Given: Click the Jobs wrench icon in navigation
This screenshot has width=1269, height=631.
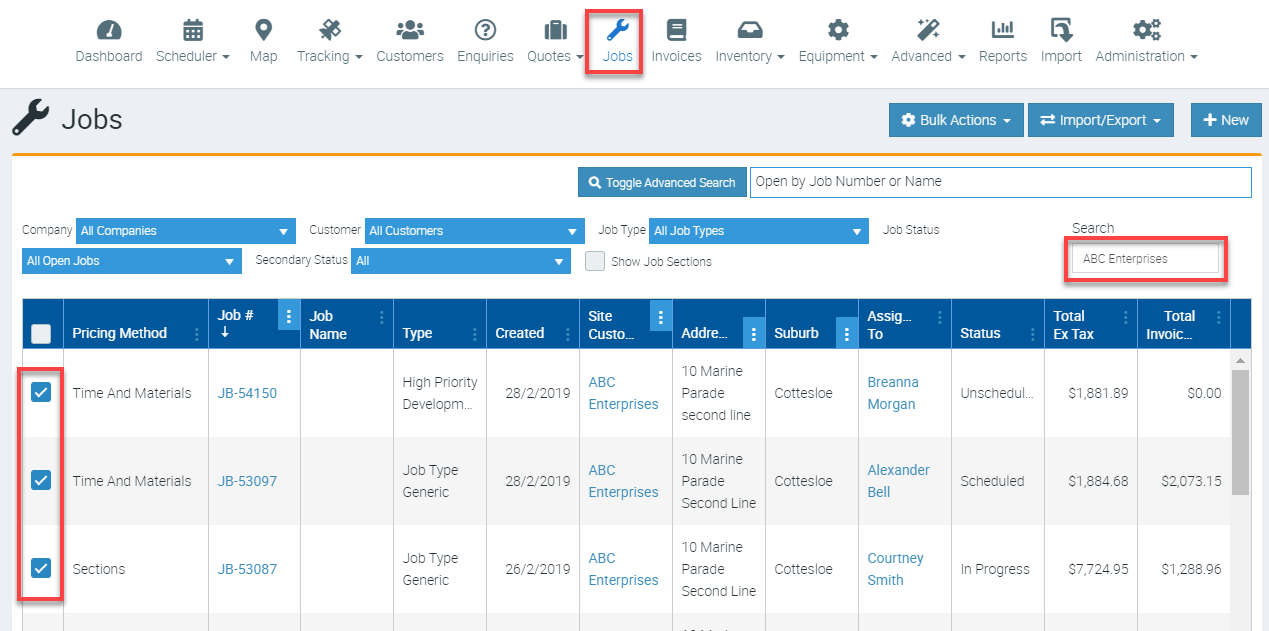Looking at the screenshot, I should tap(617, 30).
